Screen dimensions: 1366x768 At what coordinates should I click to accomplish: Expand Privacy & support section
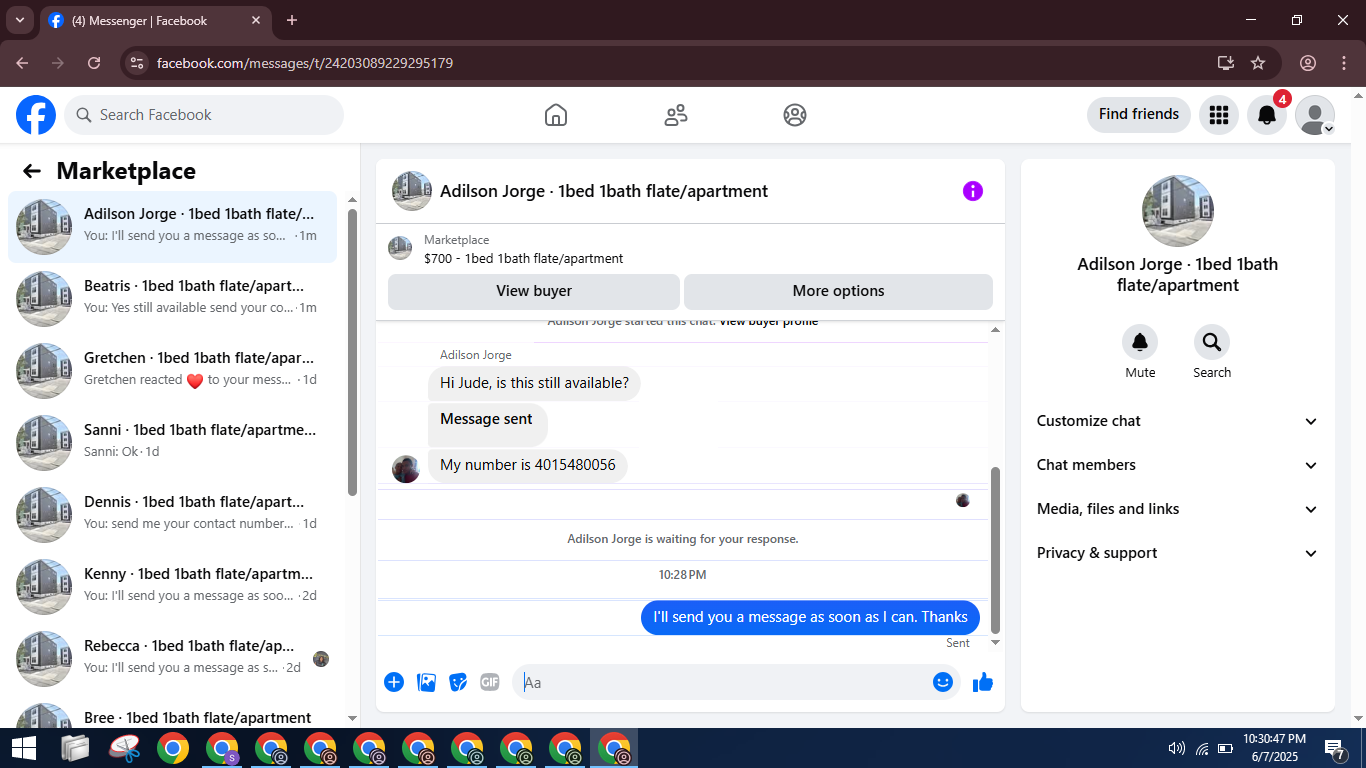click(x=1177, y=553)
